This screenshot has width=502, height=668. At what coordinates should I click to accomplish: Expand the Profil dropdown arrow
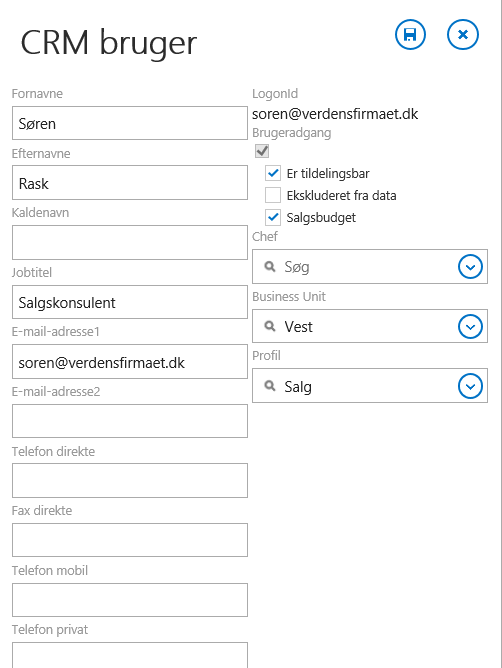tap(470, 386)
